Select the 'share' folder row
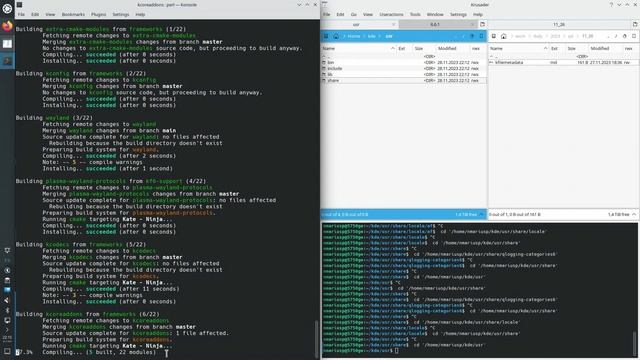The image size is (640, 360). pos(404,80)
